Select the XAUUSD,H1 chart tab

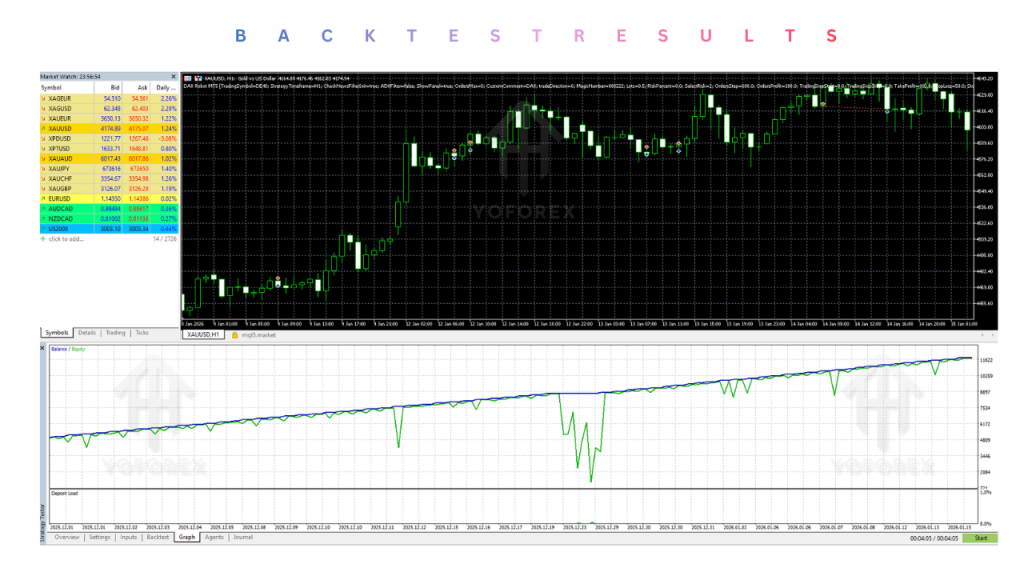(203, 335)
